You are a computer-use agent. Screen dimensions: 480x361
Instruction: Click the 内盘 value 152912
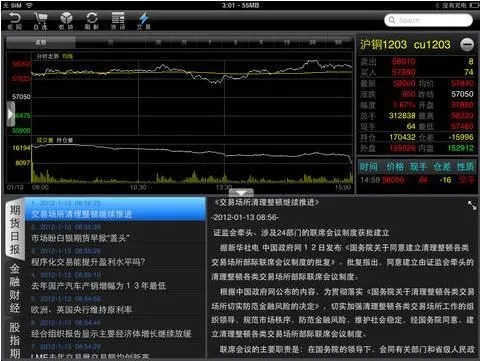pyautogui.click(x=461, y=148)
